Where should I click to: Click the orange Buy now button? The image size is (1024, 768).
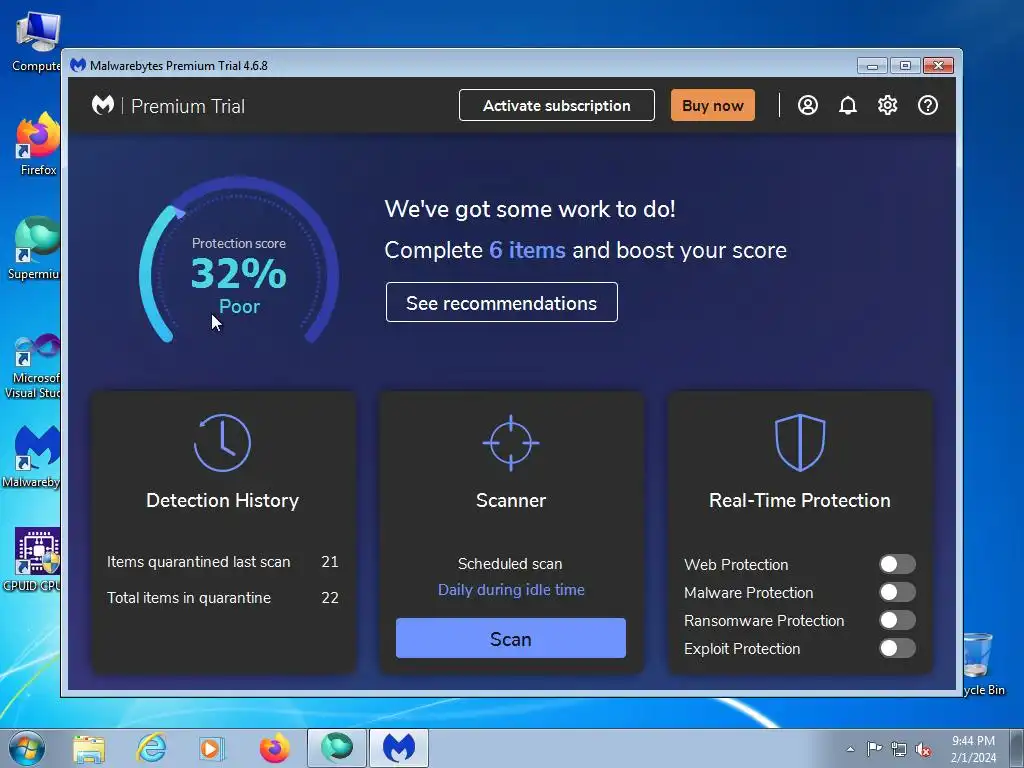[712, 105]
